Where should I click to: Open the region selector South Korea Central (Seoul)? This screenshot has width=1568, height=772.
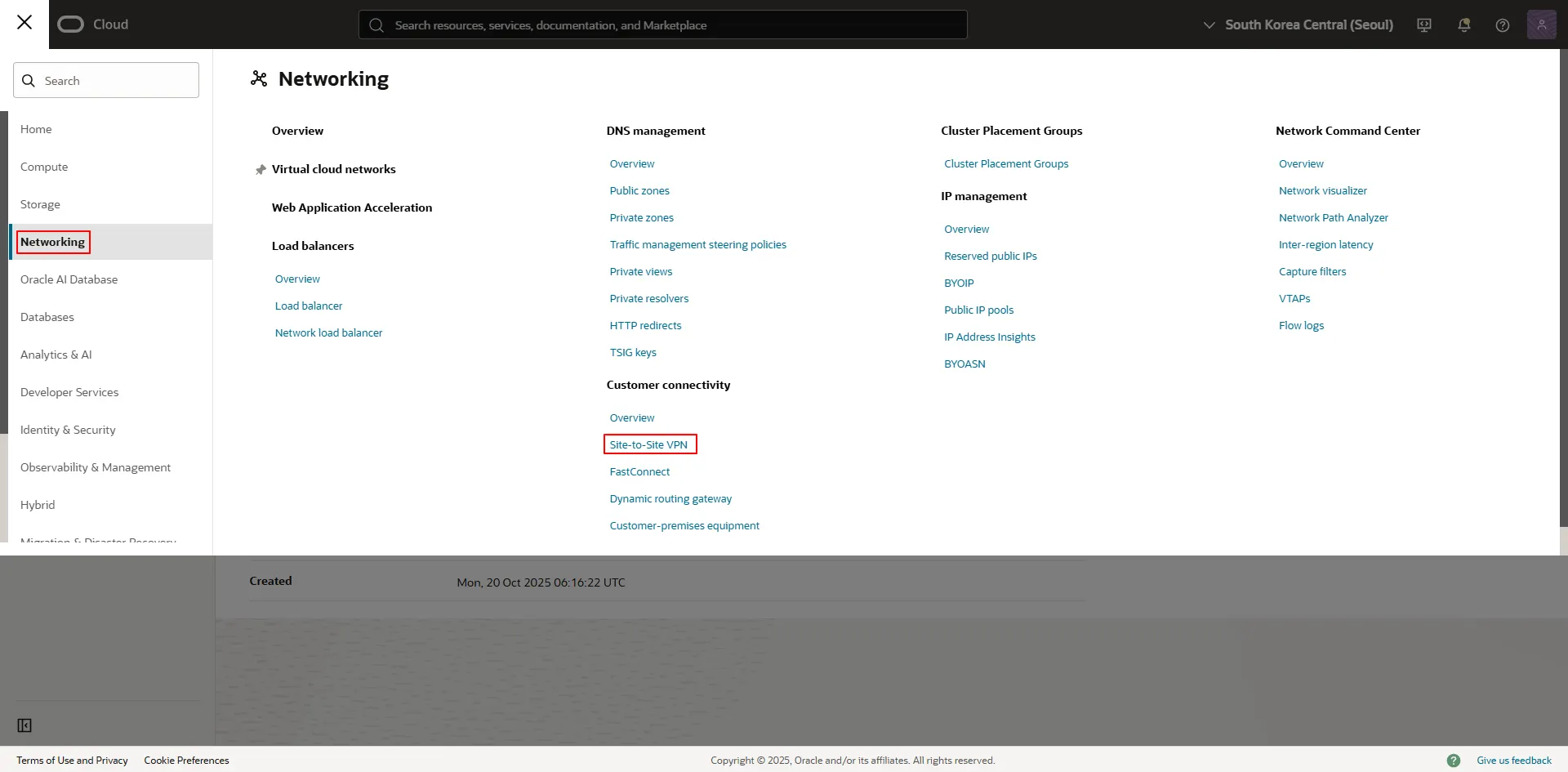pyautogui.click(x=1298, y=25)
